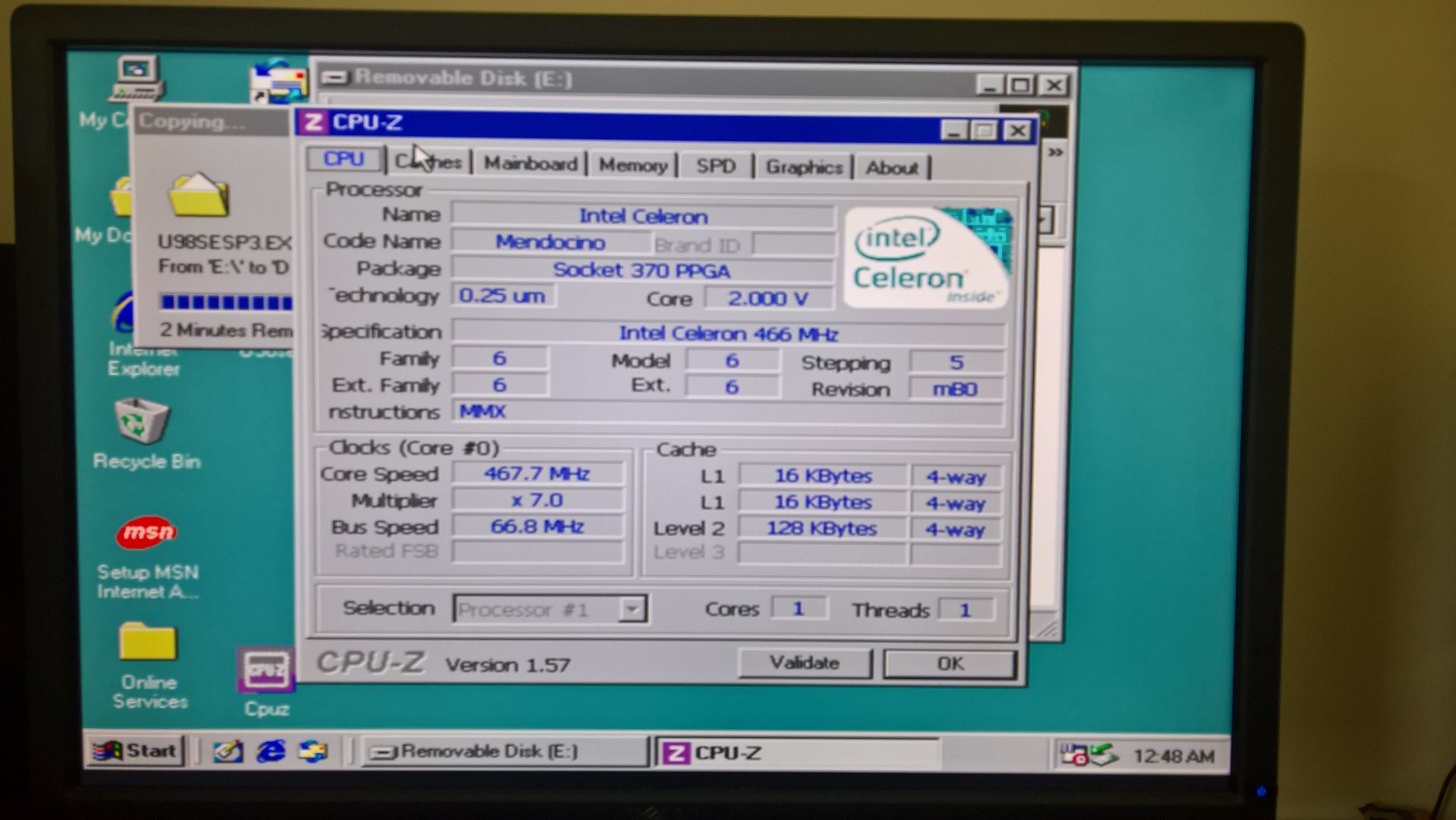Click the Validate button
Viewport: 1456px width, 820px height.
[x=805, y=663]
